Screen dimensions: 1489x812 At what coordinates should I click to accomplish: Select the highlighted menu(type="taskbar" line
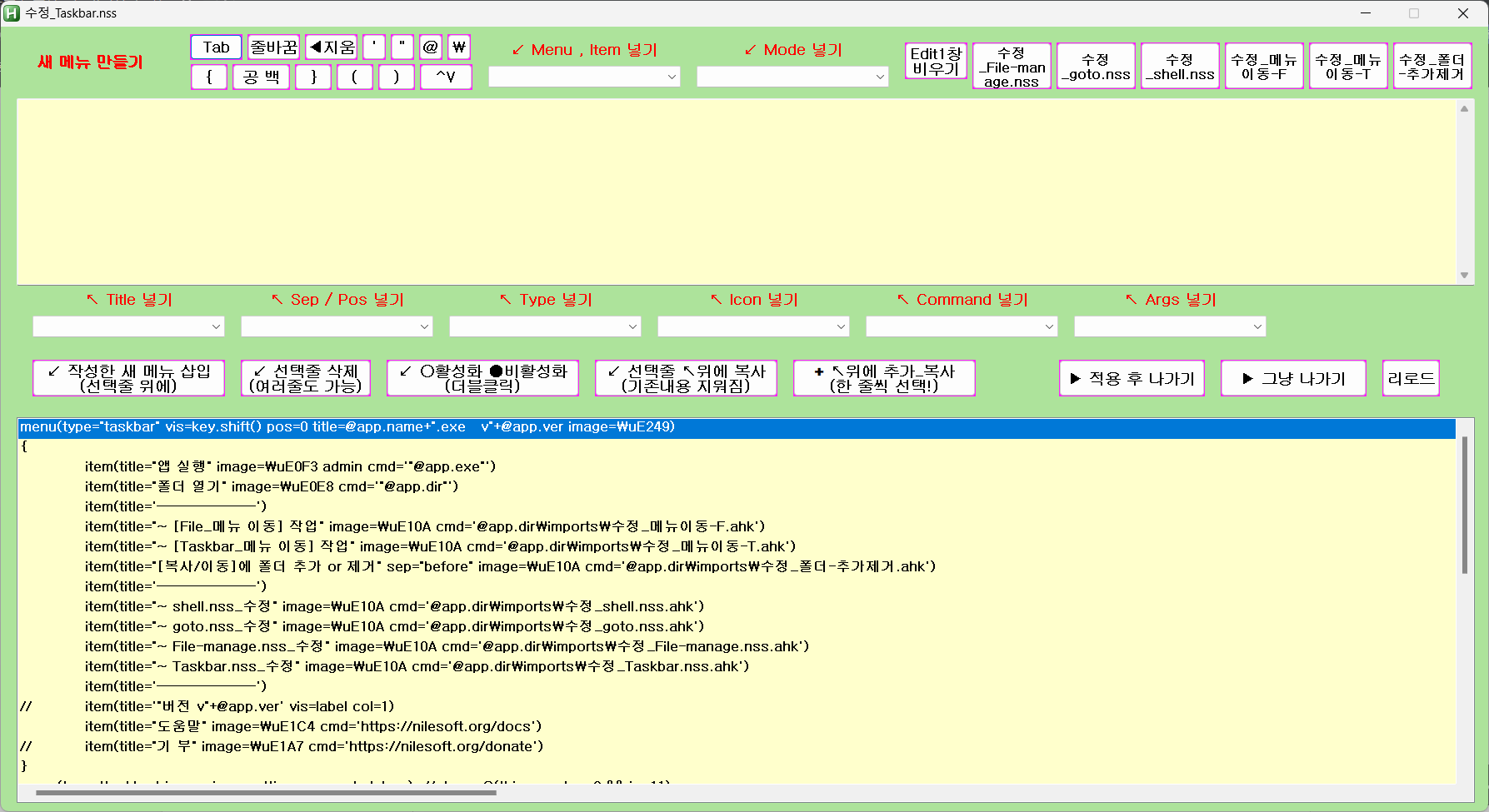coord(737,427)
